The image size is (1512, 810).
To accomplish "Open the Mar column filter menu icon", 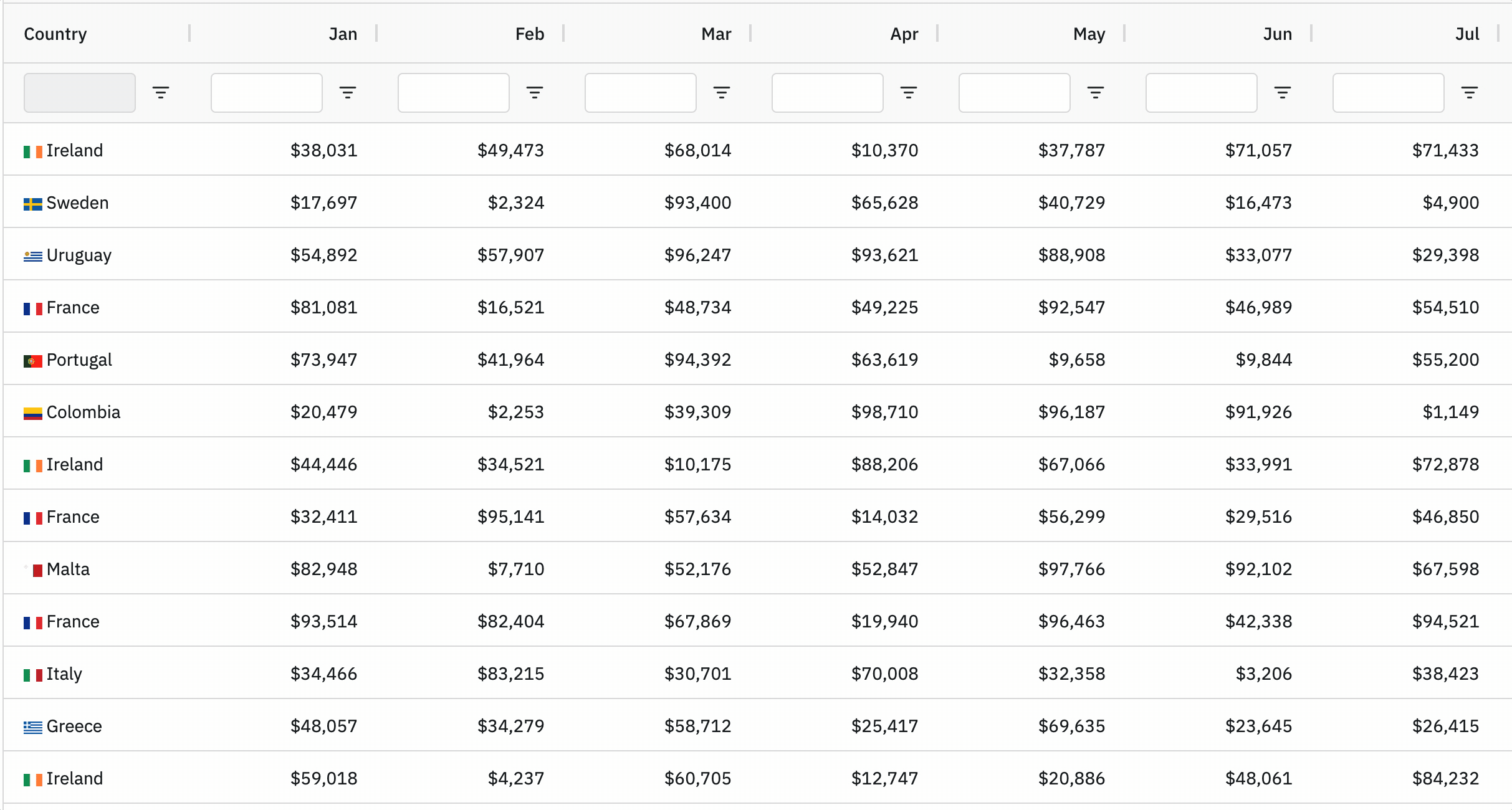I will pyautogui.click(x=722, y=93).
